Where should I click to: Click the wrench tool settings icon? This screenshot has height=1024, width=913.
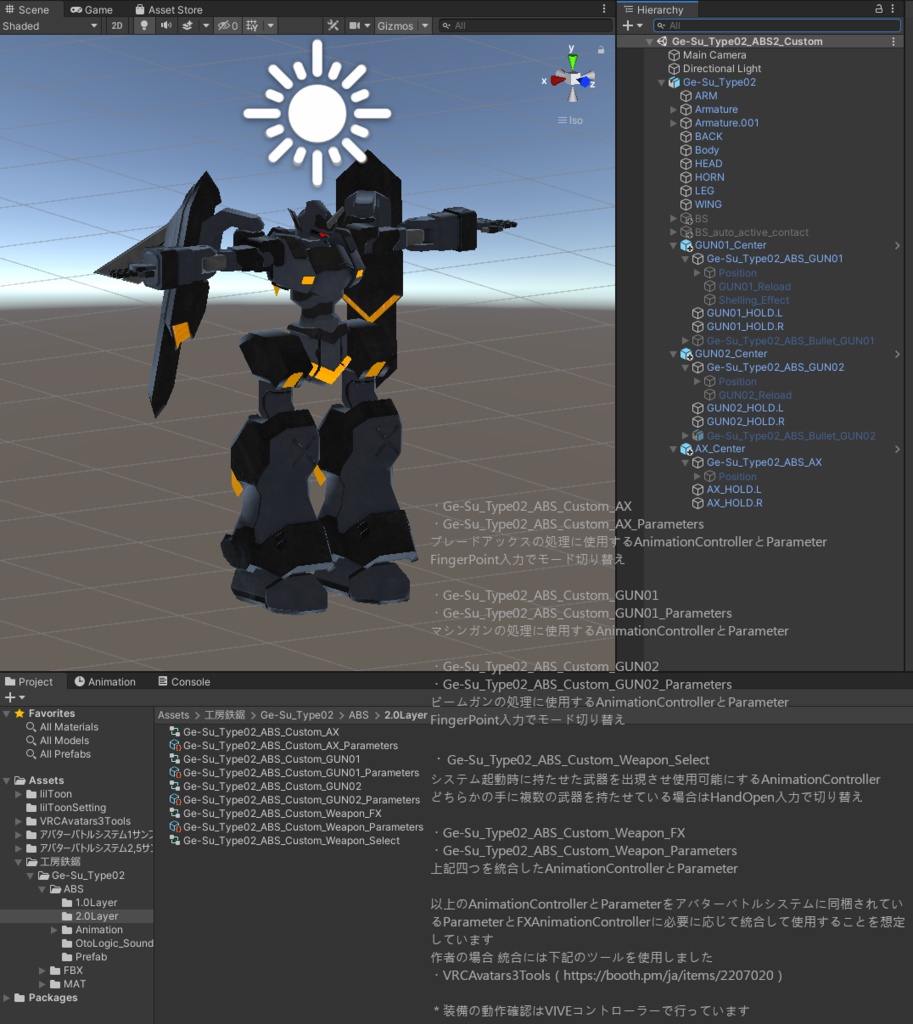(x=333, y=26)
